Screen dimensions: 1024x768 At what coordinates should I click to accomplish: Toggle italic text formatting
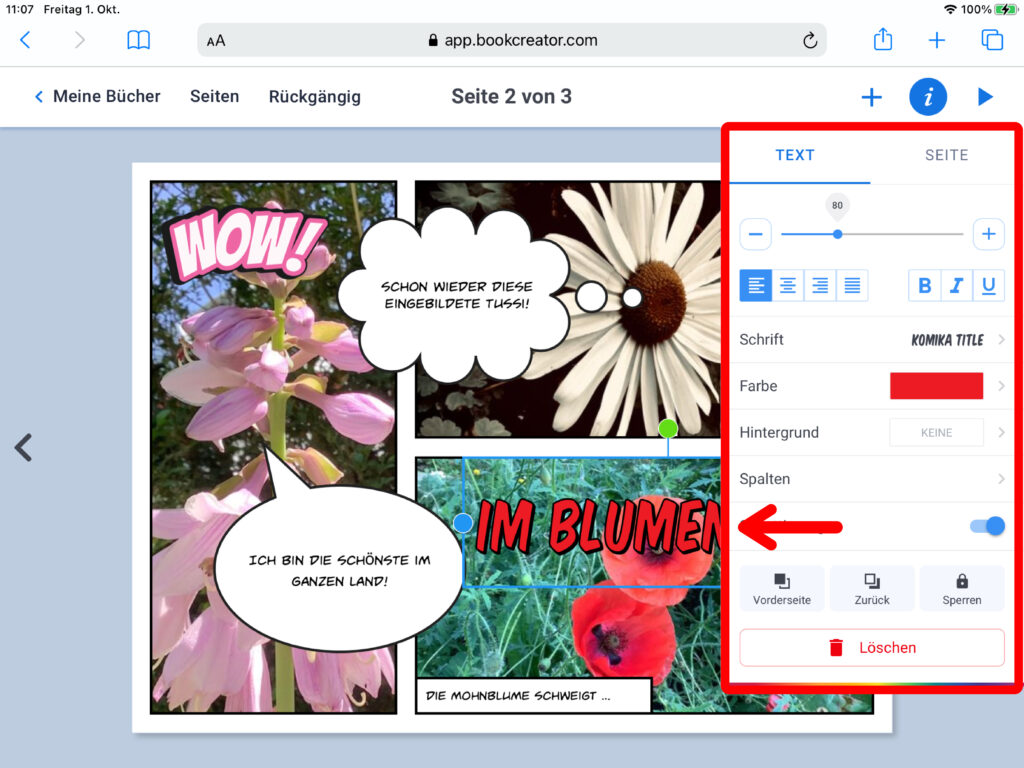[x=956, y=286]
